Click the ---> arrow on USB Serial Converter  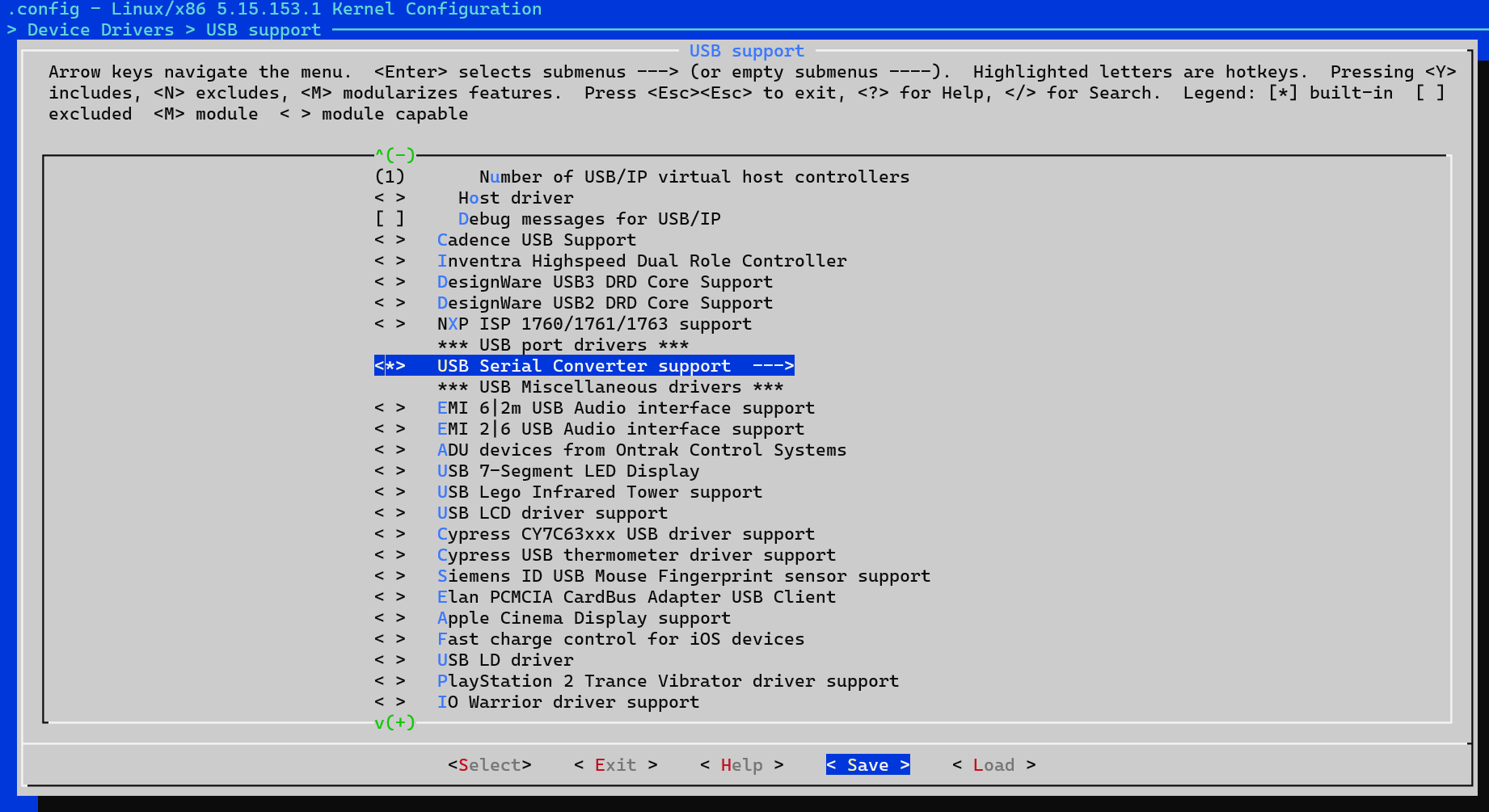tap(773, 366)
